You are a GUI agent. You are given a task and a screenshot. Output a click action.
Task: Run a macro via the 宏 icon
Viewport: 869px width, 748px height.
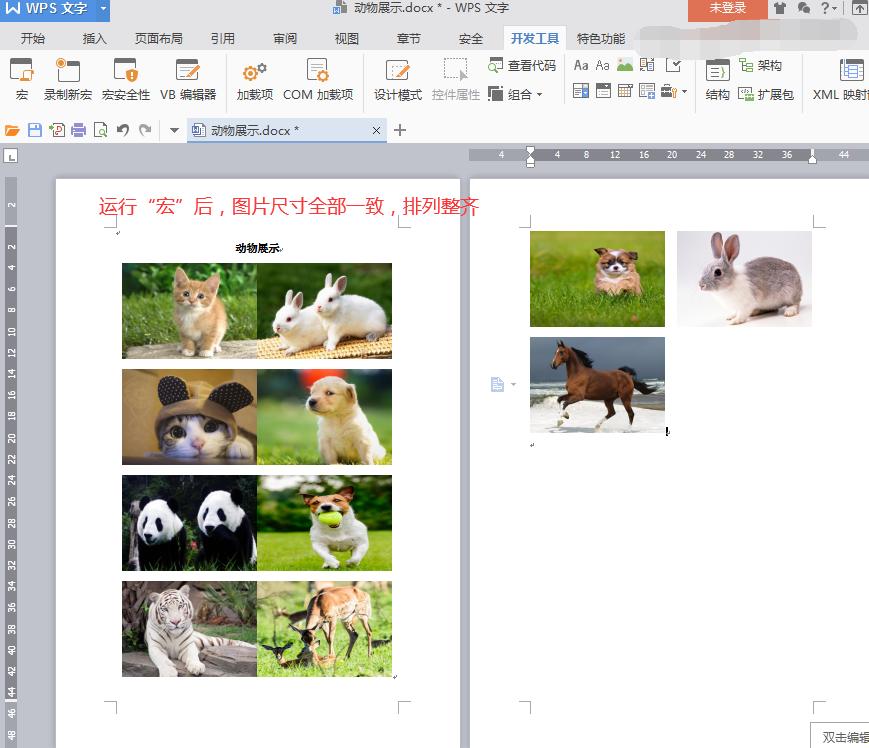tap(21, 78)
